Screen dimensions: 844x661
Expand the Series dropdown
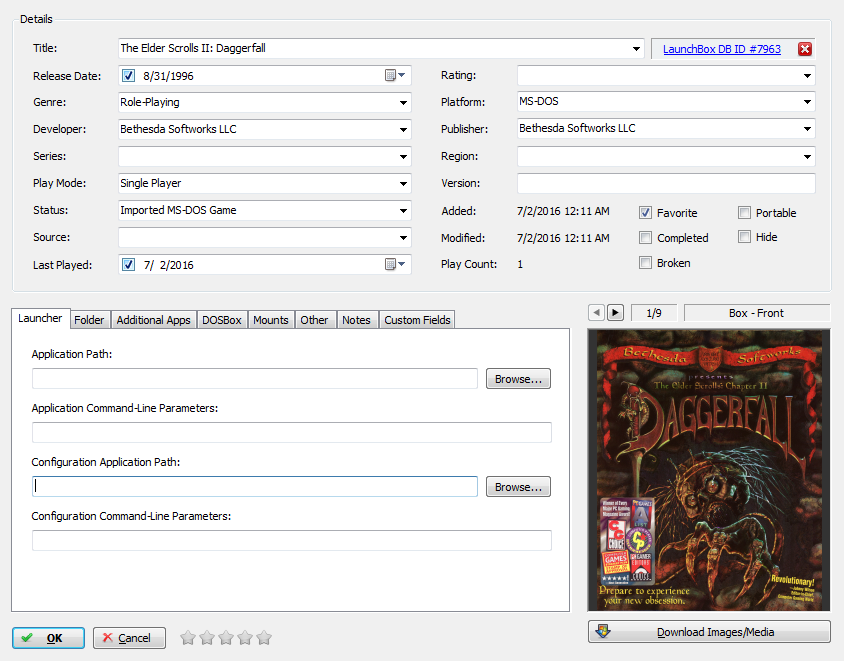[x=403, y=157]
